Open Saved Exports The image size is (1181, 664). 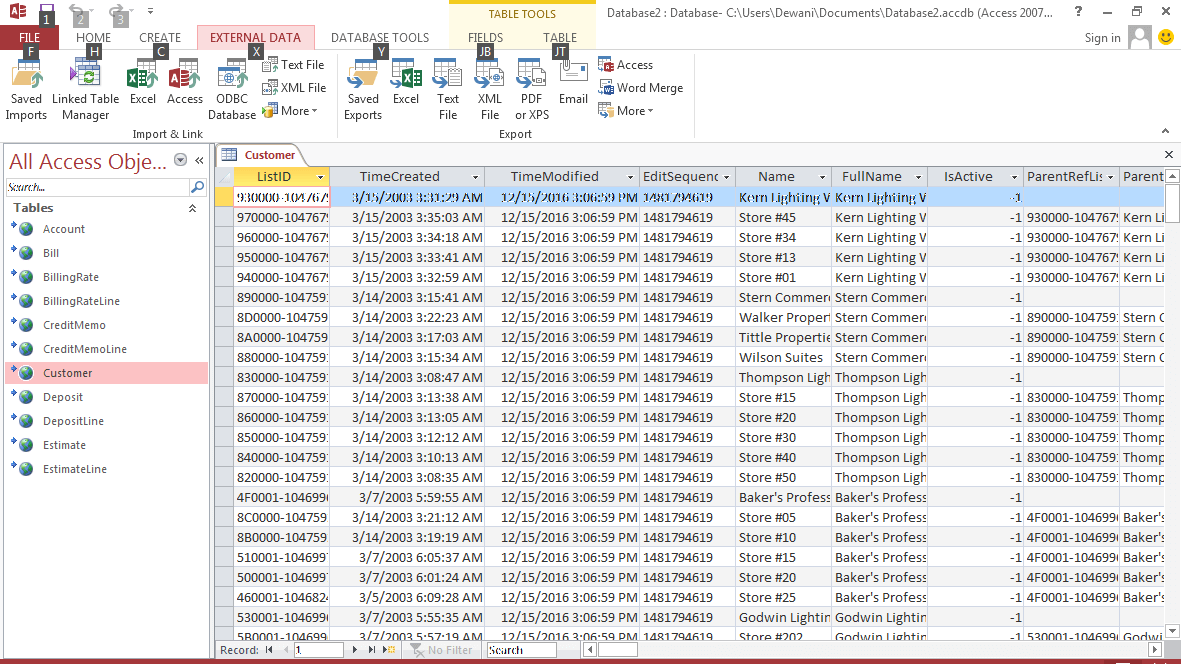coord(363,89)
